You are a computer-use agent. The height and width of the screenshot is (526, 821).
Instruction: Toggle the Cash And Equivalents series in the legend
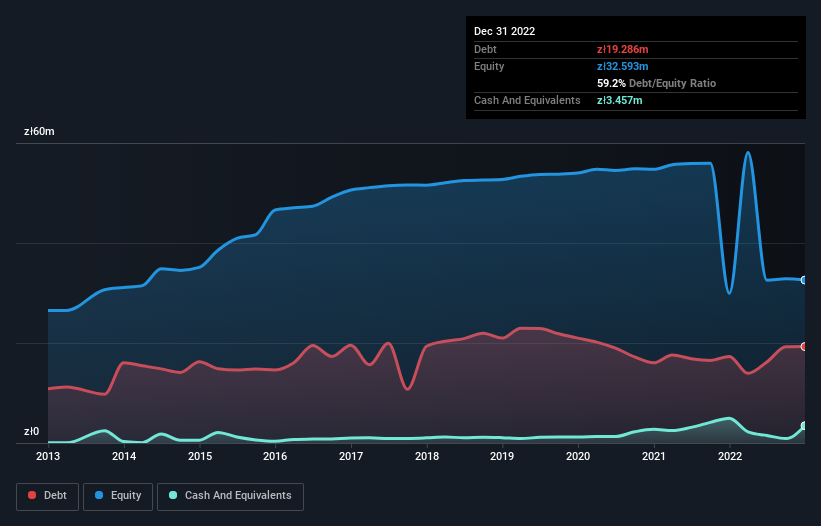[230, 496]
